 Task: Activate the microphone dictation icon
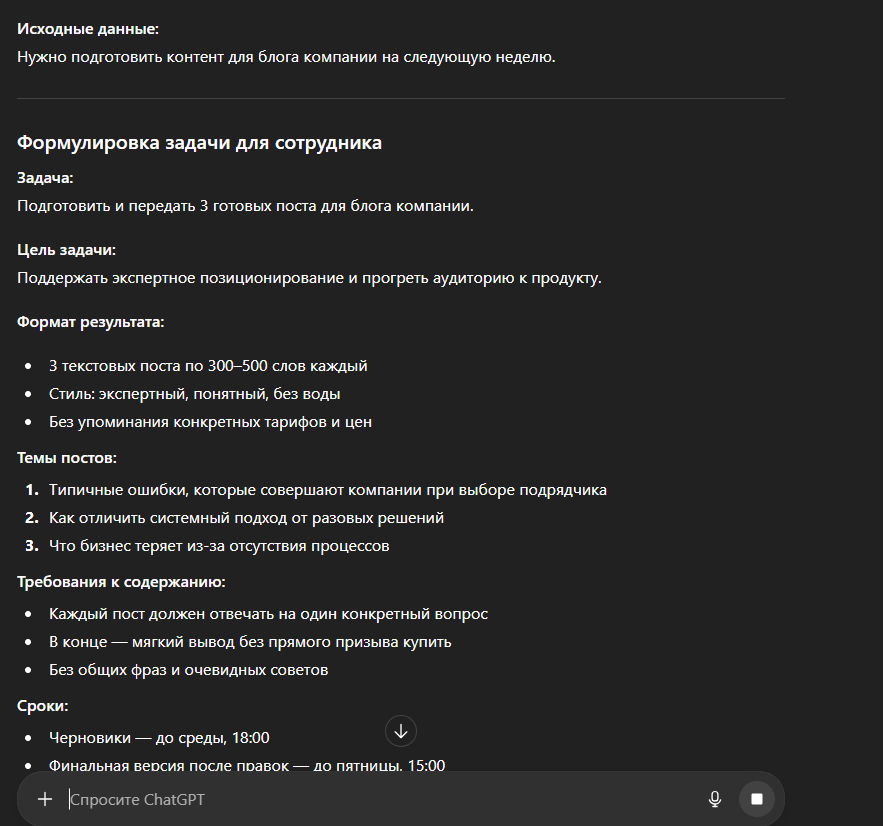(715, 799)
